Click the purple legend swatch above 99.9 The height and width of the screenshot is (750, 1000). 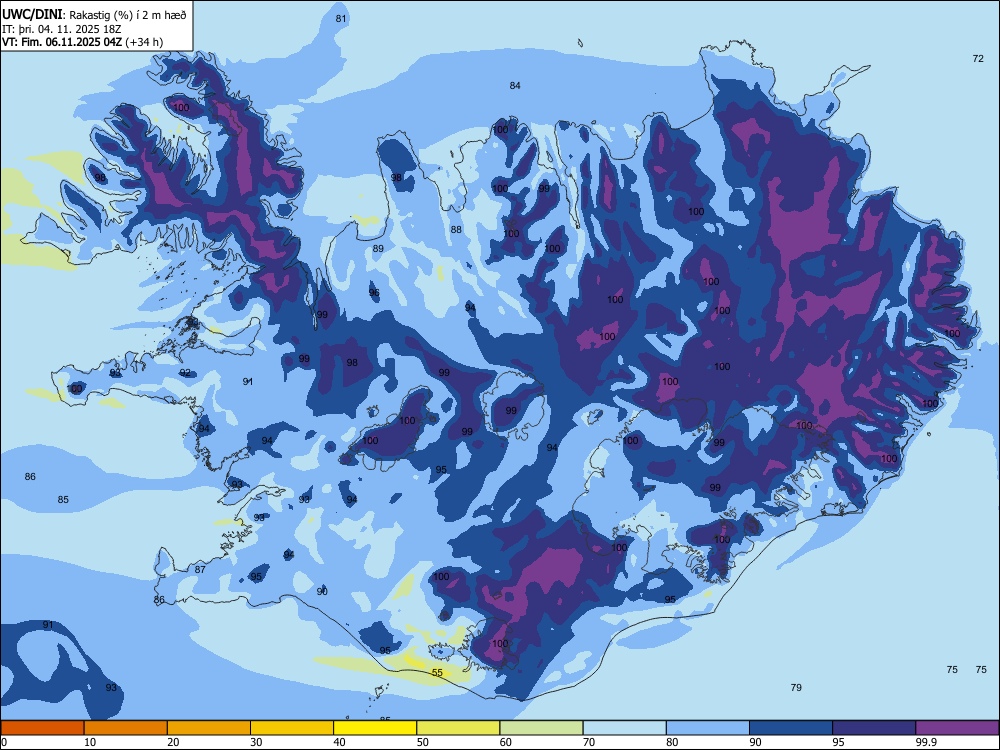coord(957,728)
